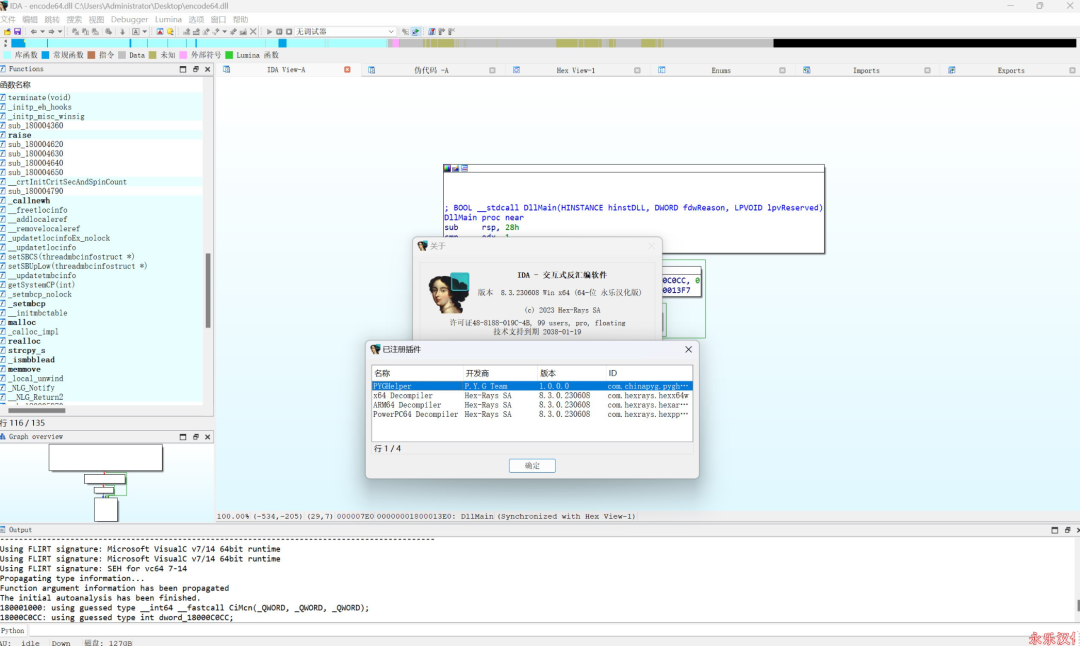Click the blue-red breakpoint list toolbar icon
Screen dimensions: 1080x646
(432, 32)
